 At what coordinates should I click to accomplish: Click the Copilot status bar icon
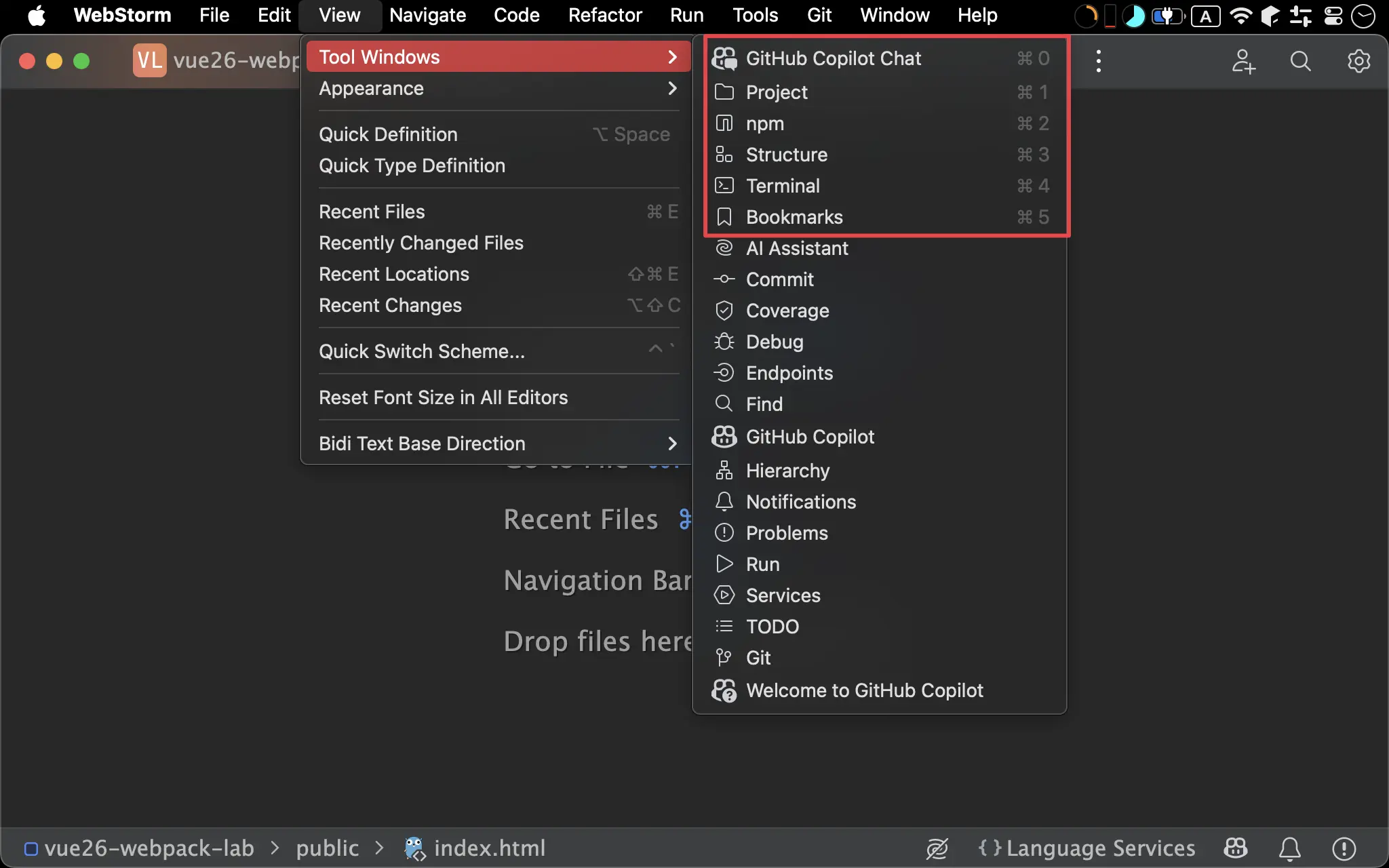[x=1236, y=848]
